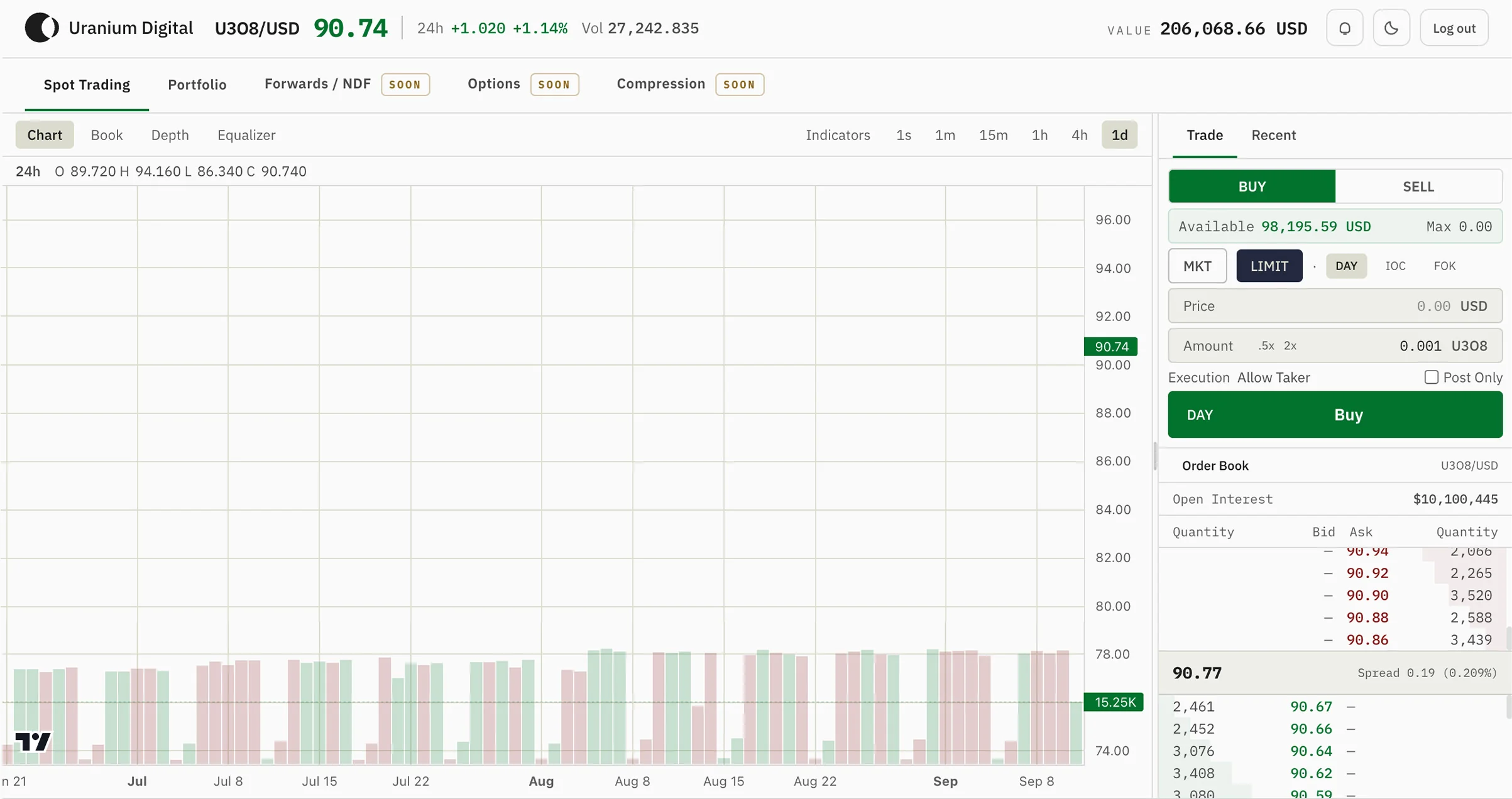Select ask price 90.92
The width and height of the screenshot is (1512, 799).
(1367, 573)
